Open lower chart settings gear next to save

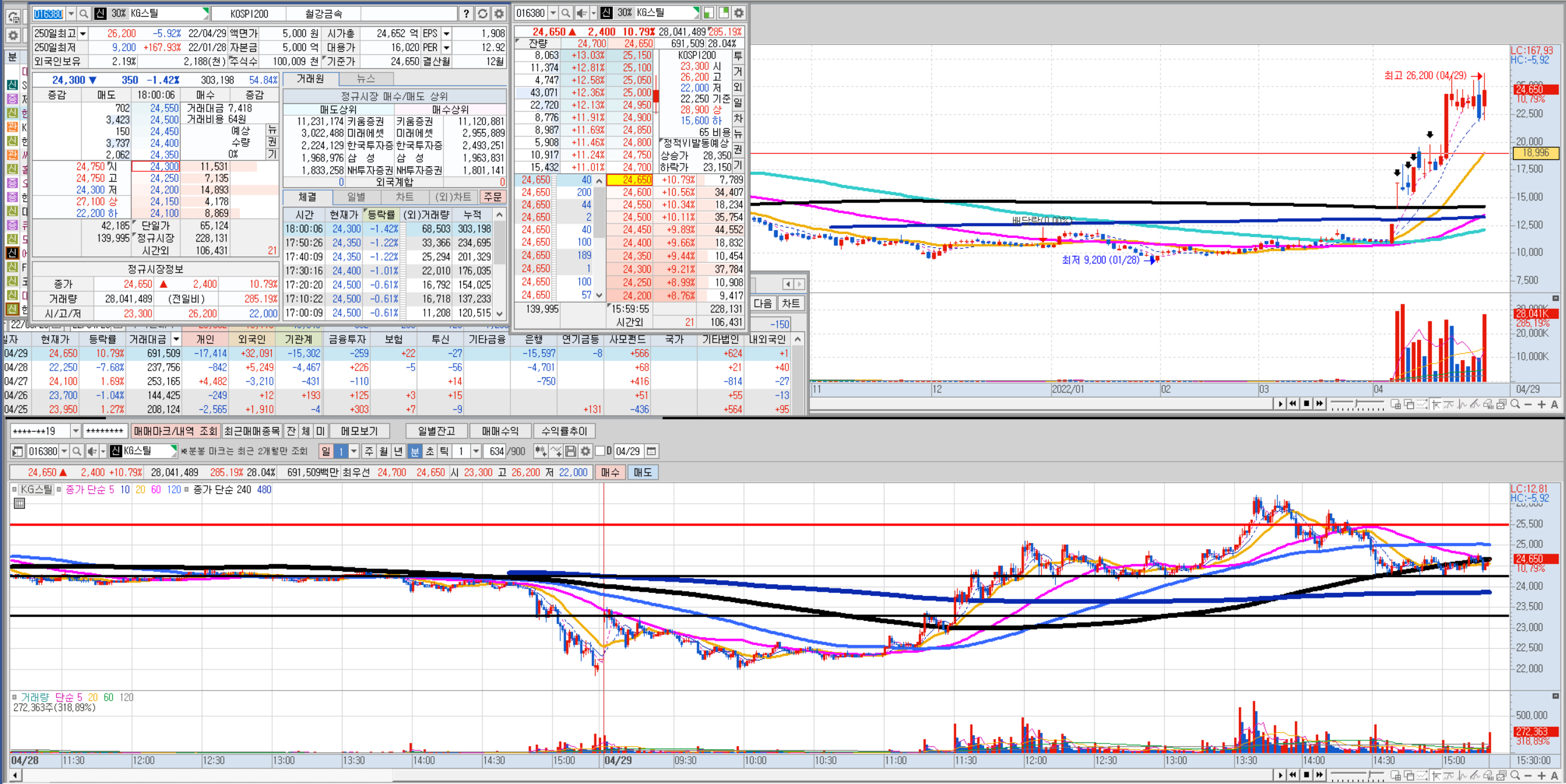pos(586,451)
